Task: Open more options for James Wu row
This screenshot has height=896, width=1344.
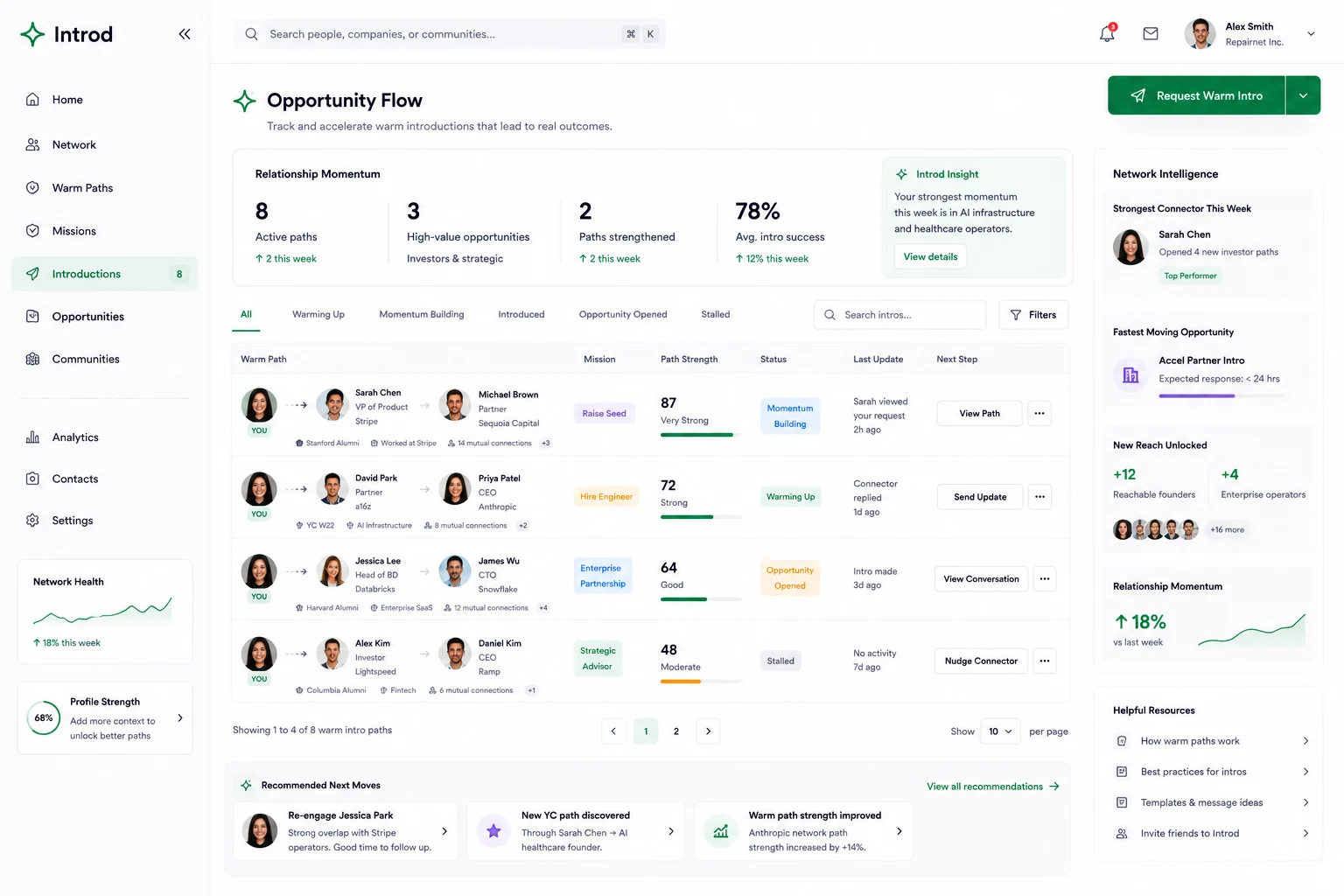Action: 1045,579
